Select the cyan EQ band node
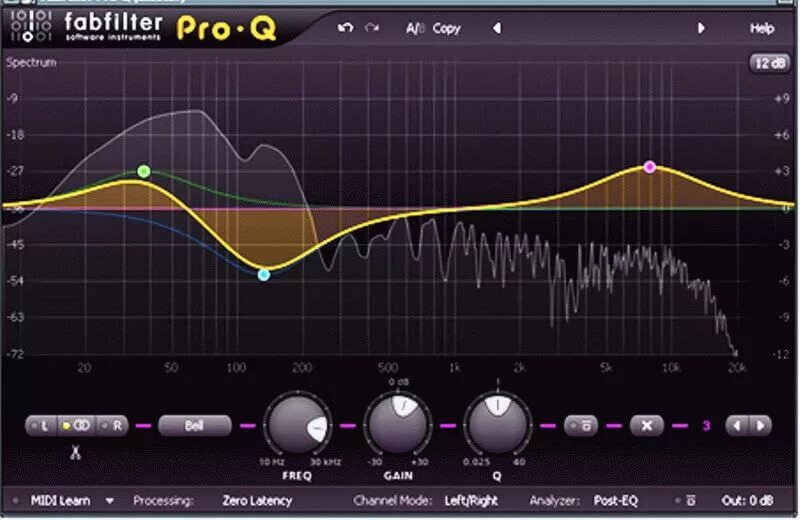This screenshot has height=520, width=800. point(264,275)
